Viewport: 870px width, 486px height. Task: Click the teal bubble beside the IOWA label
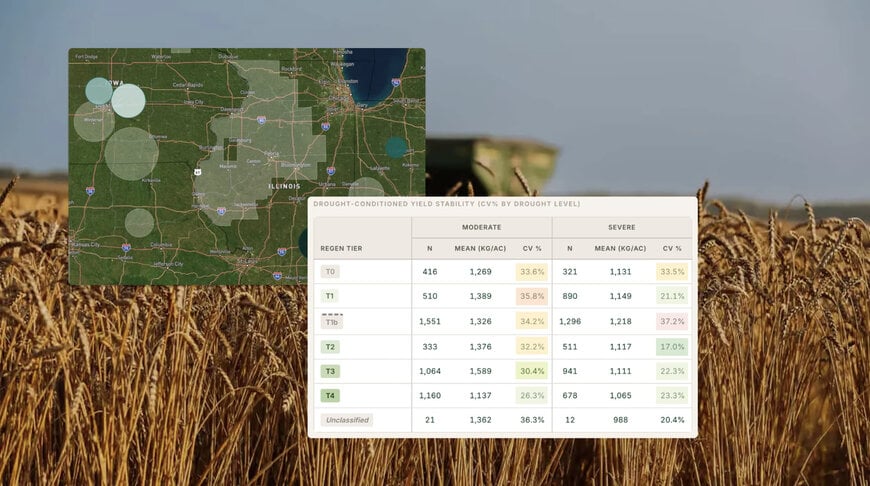click(99, 91)
